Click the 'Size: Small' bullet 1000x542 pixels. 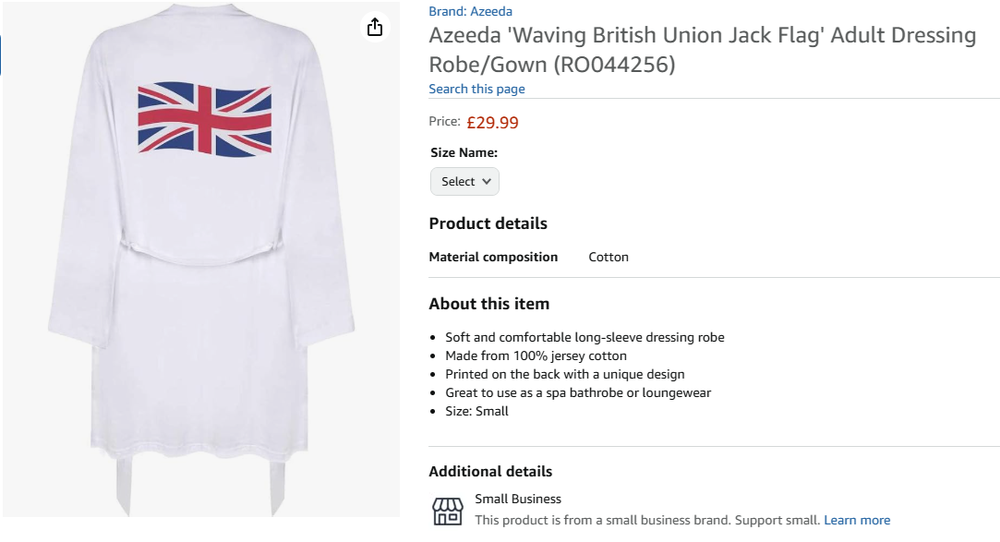tap(477, 411)
